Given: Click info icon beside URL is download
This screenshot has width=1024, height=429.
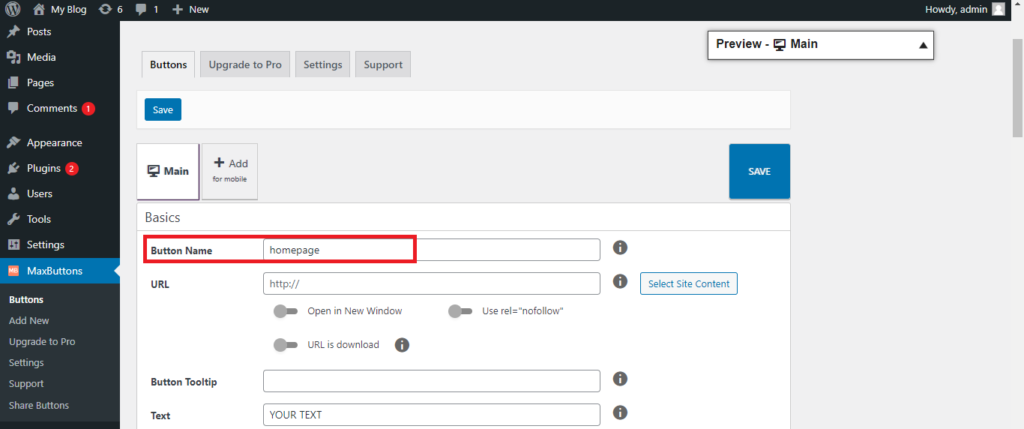Looking at the screenshot, I should click(x=402, y=345).
